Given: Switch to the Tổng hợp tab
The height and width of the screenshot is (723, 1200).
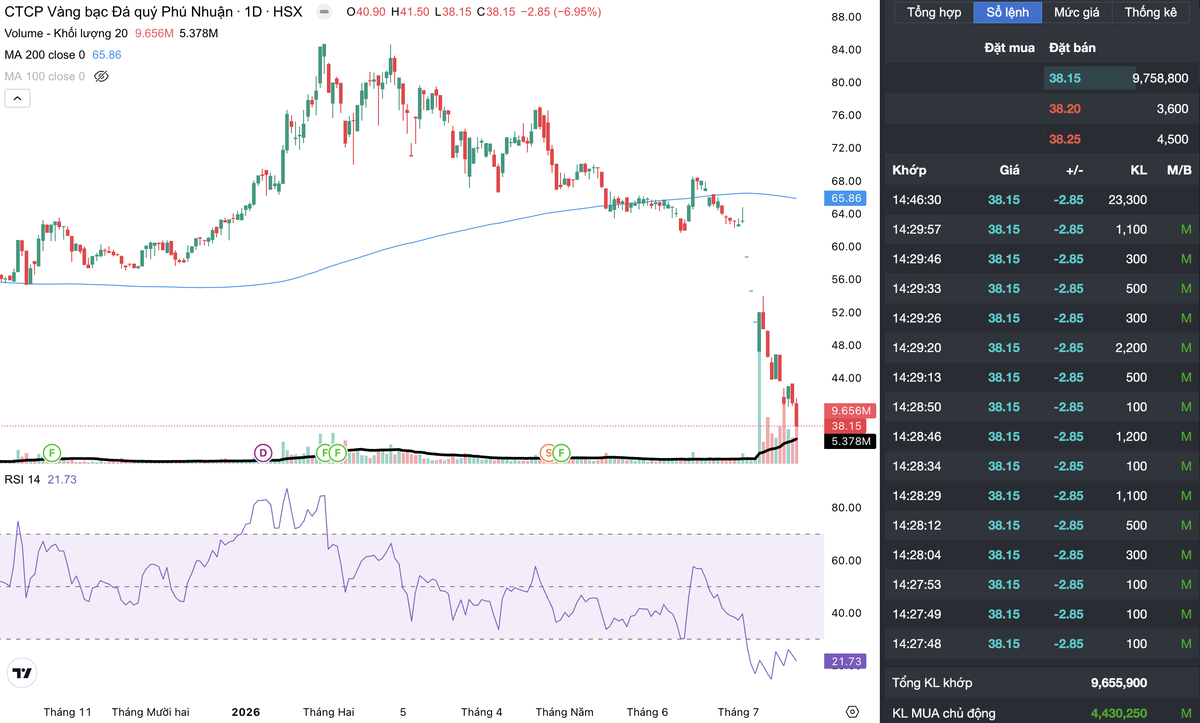Looking at the screenshot, I should click(x=934, y=12).
